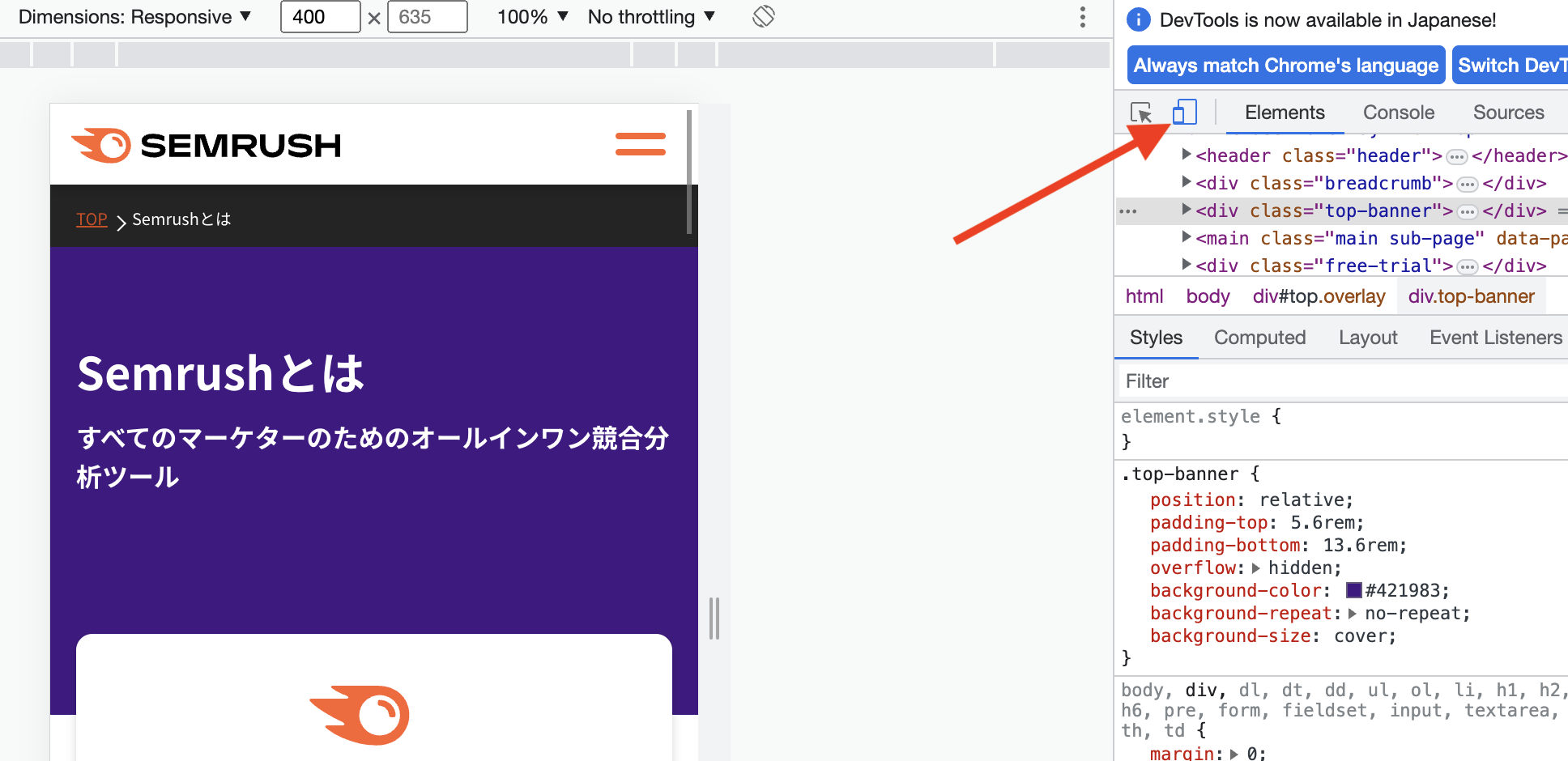Click Always match Chrome's language button
The width and height of the screenshot is (1568, 761).
tap(1285, 66)
